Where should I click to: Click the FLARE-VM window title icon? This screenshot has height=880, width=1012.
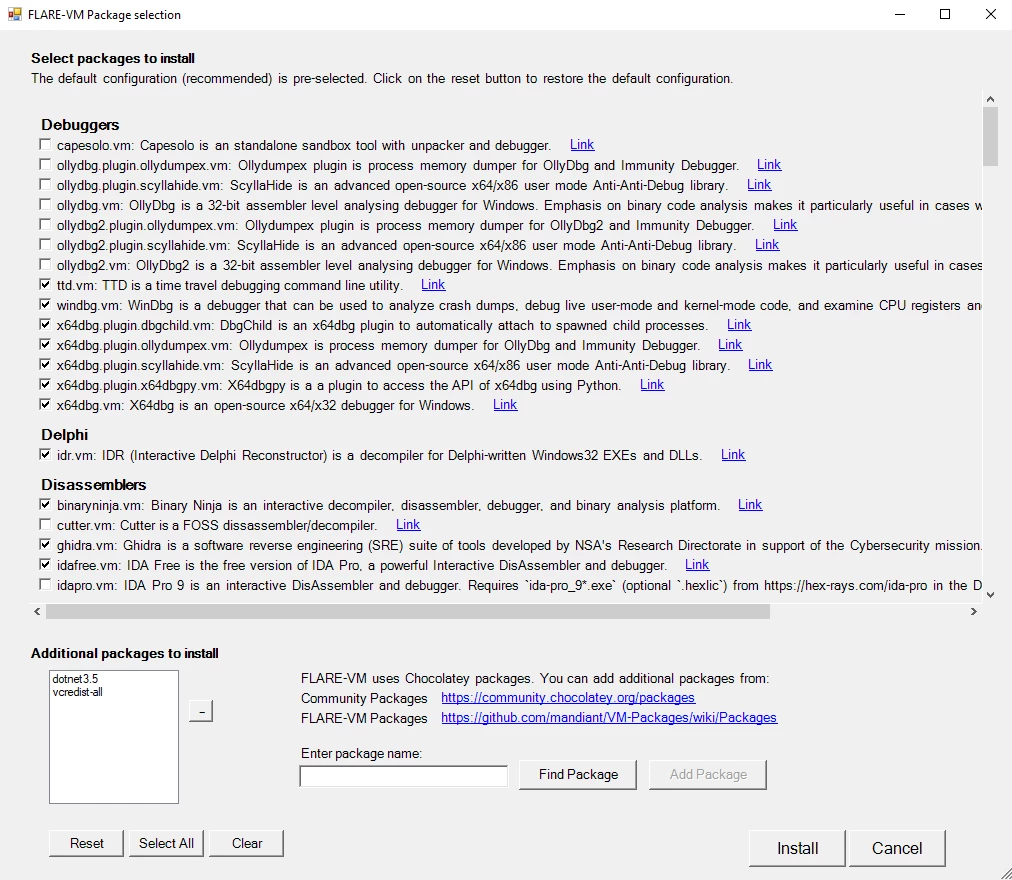pos(14,14)
